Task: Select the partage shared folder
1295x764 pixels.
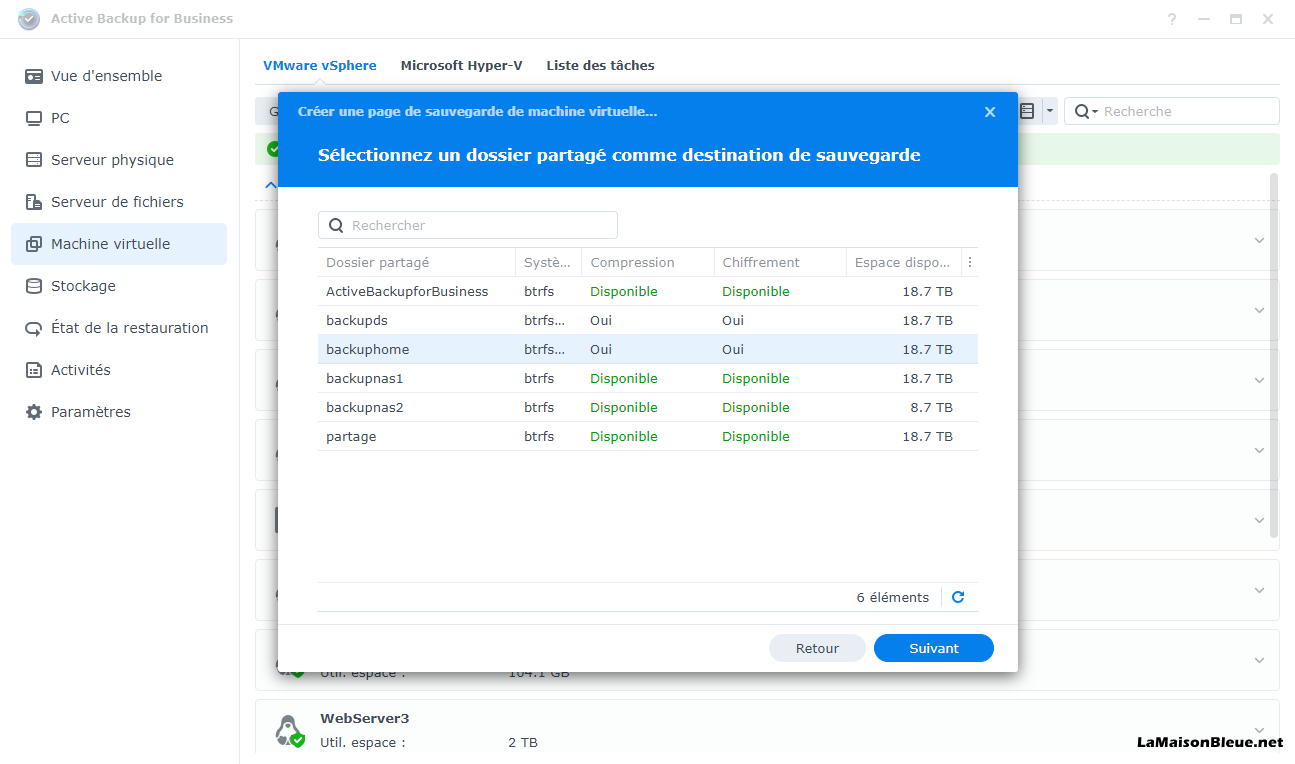Action: [648, 436]
